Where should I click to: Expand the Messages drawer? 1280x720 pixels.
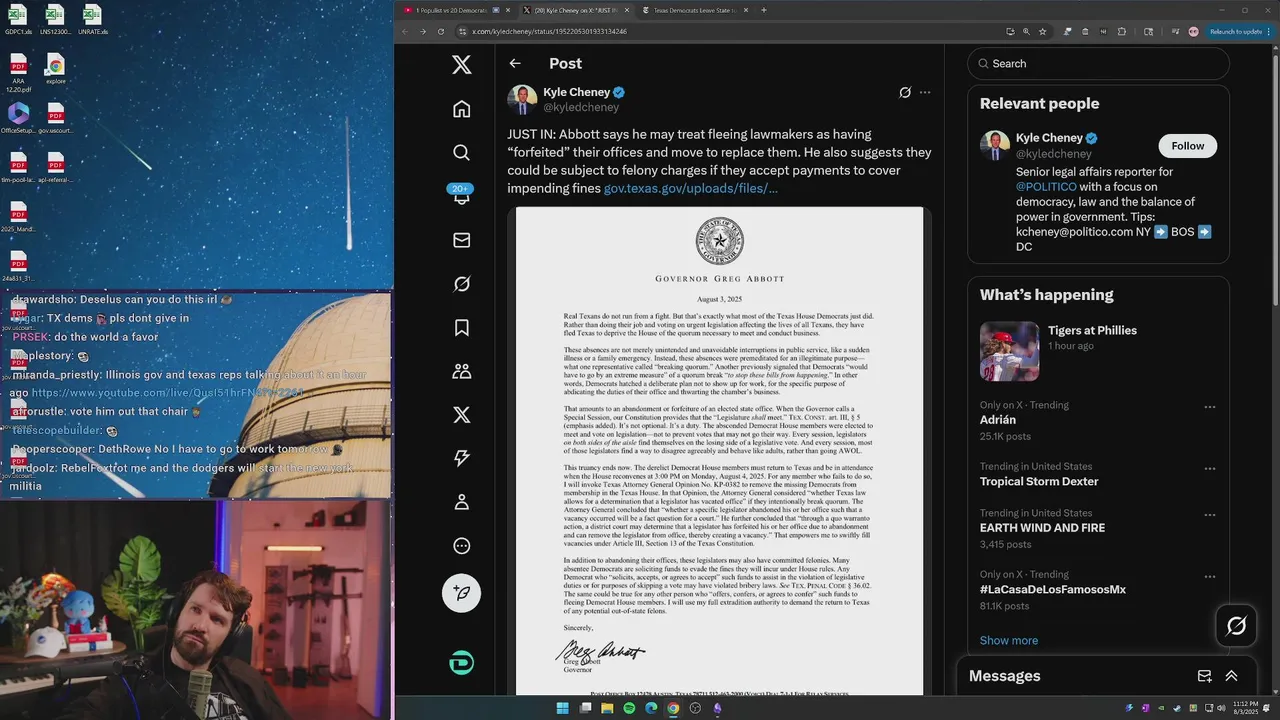(x=1231, y=676)
